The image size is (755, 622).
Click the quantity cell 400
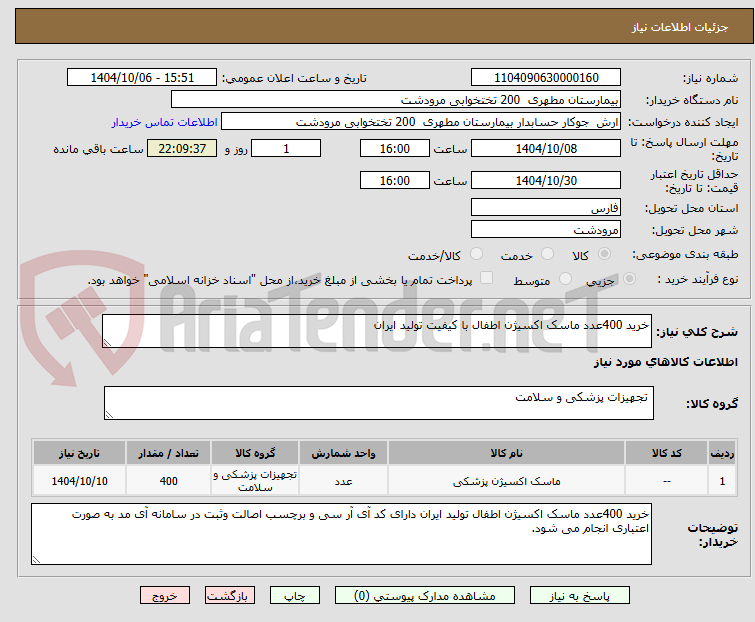pos(169,480)
